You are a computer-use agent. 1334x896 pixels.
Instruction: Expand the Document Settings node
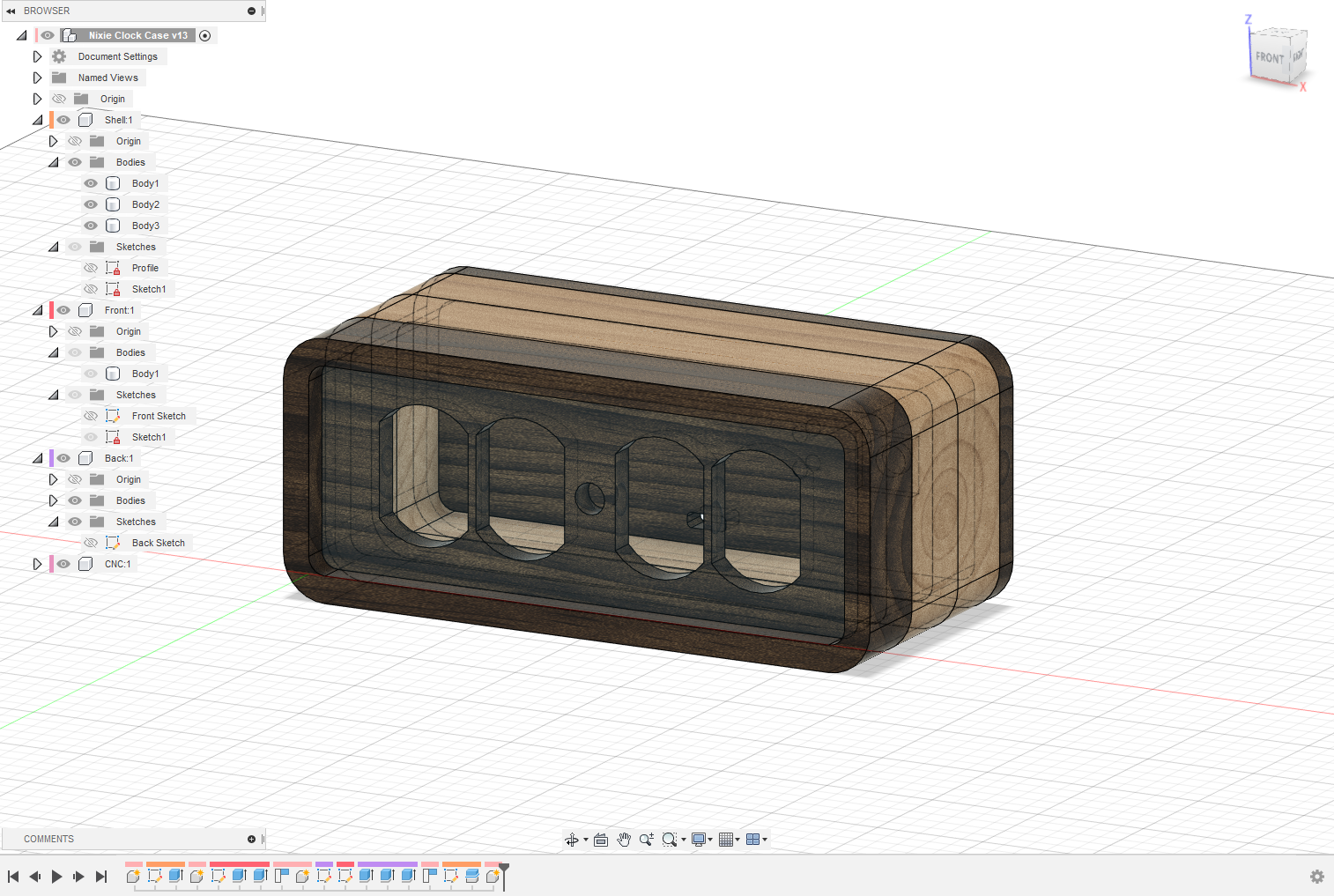37,56
